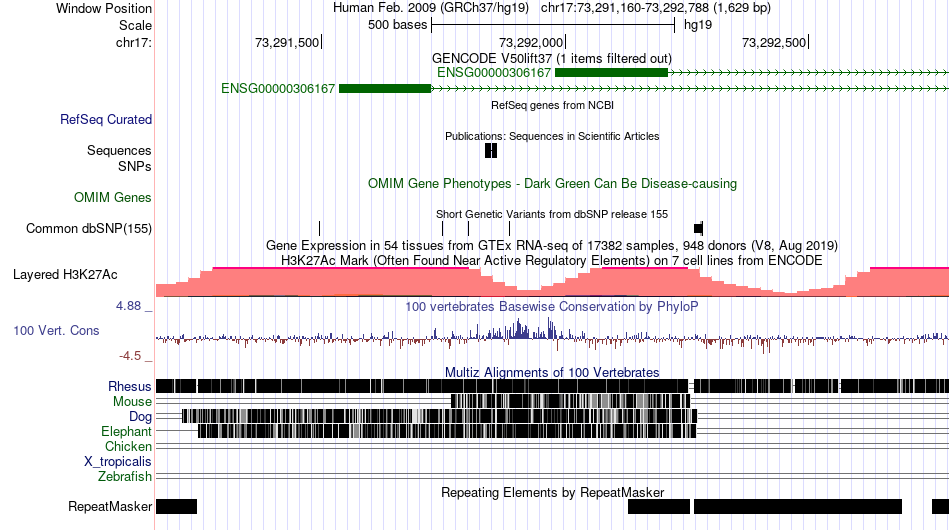Viewport: 950px width, 530px height.
Task: Click the pink H3K27Ac signal histogram
Action: (x=552, y=282)
